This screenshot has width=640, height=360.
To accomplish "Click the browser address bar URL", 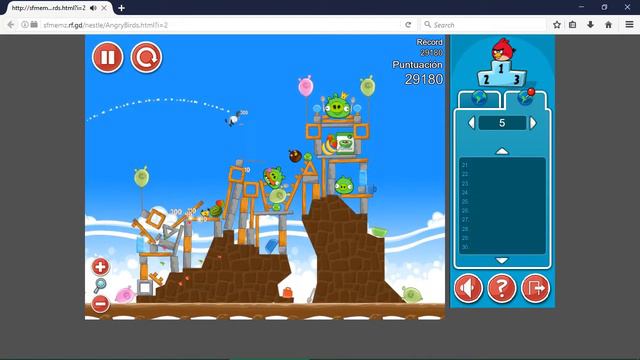I will (105, 25).
